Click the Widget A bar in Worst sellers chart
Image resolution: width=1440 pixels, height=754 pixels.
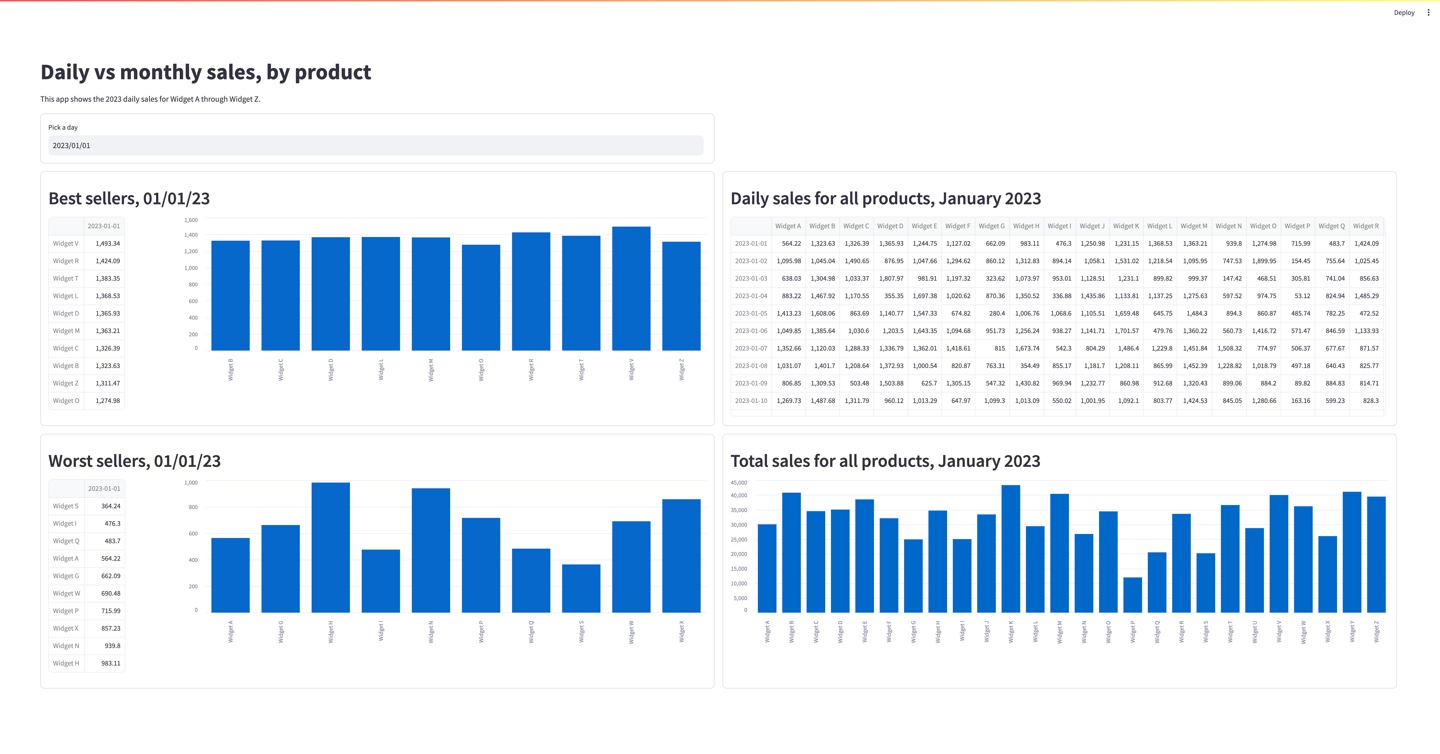[x=230, y=575]
